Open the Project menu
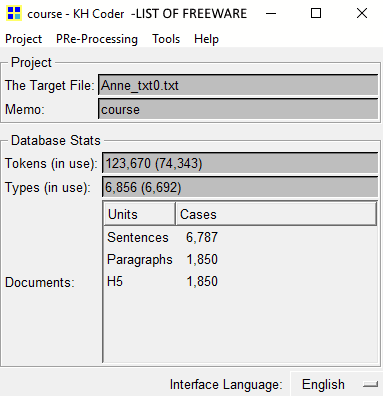Viewport: 383px width, 396px height. 24,39
